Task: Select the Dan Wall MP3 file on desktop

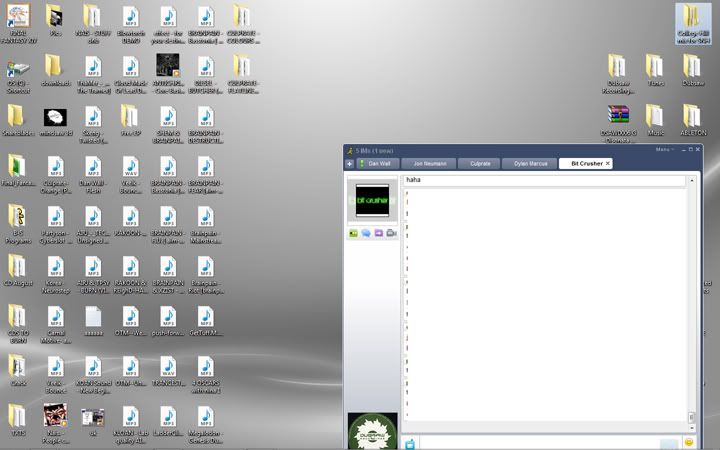Action: [93, 174]
